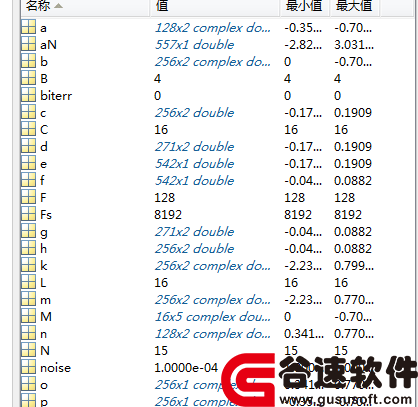Click the variable icon for h

(28, 248)
